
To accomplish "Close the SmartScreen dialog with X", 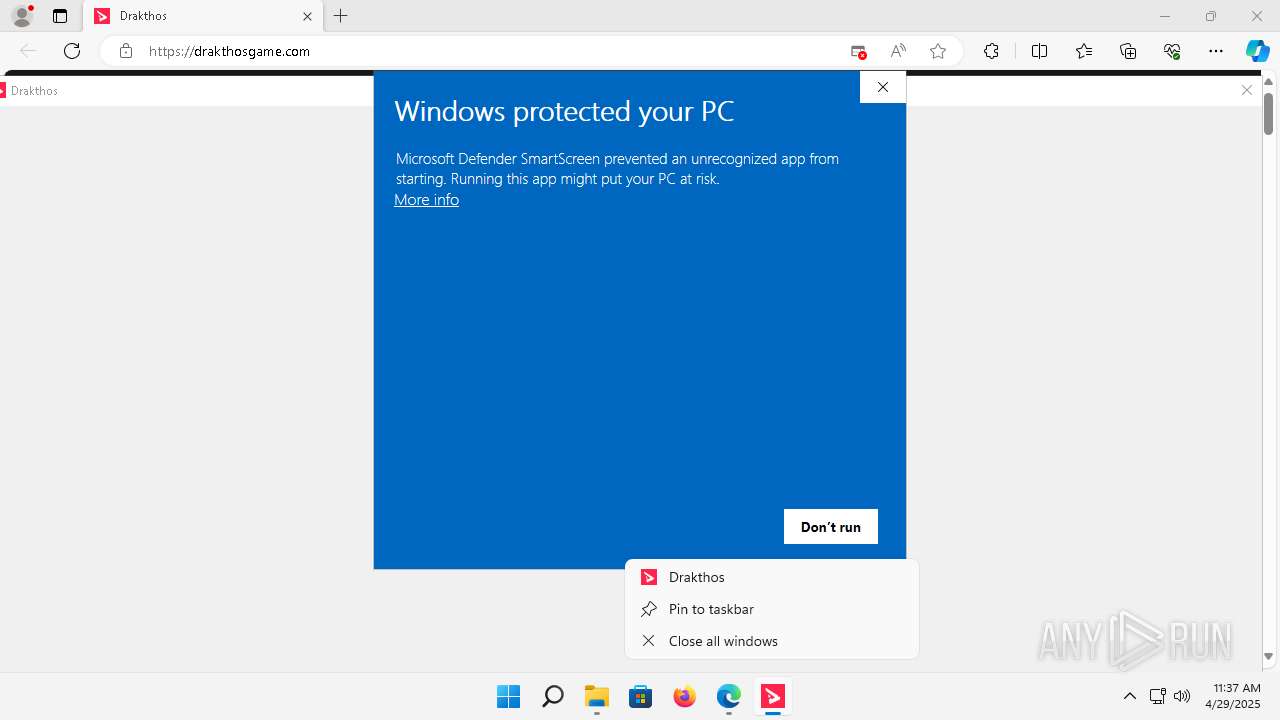I will point(883,87).
